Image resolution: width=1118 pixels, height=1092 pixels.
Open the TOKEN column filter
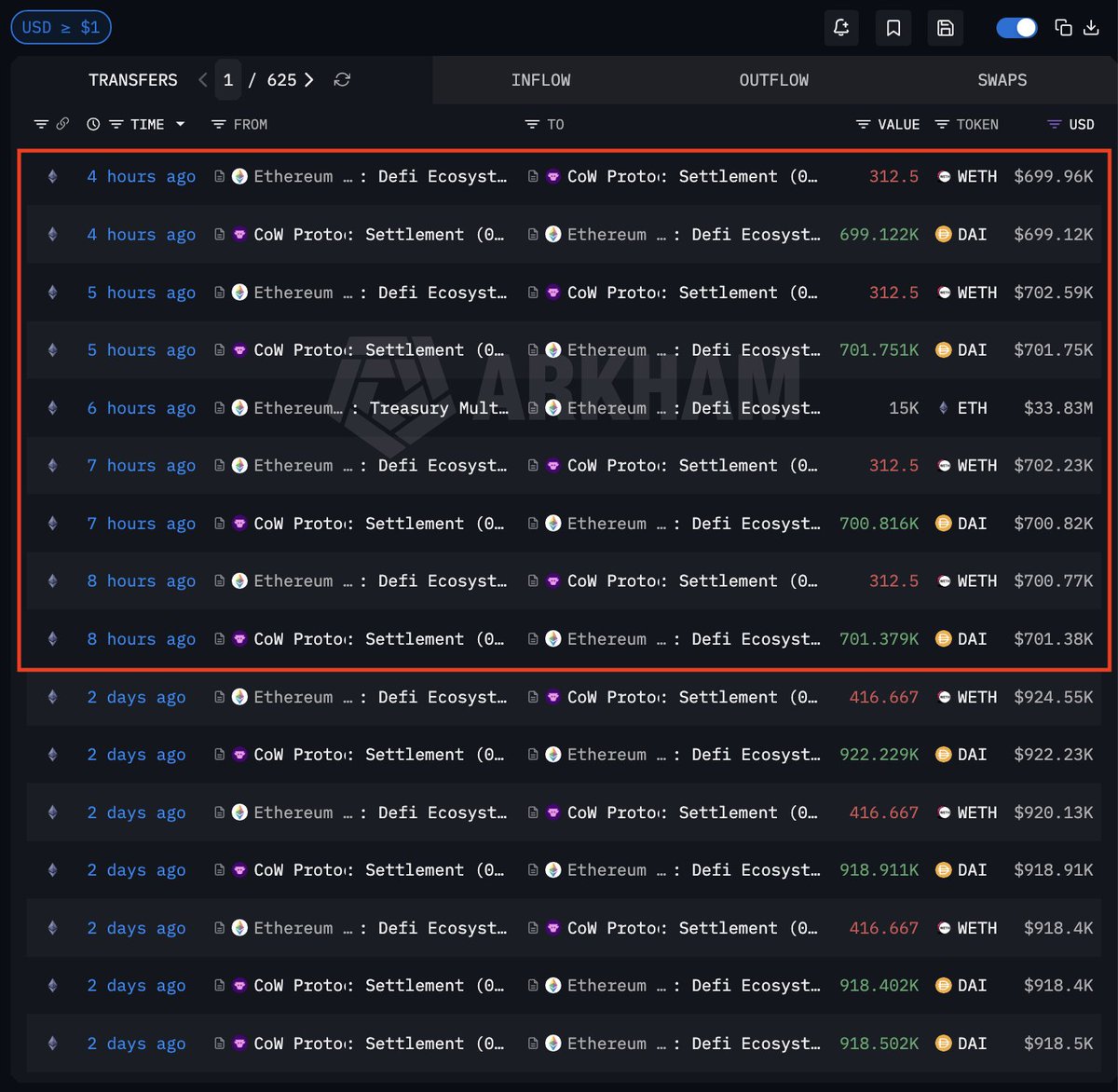click(x=942, y=124)
